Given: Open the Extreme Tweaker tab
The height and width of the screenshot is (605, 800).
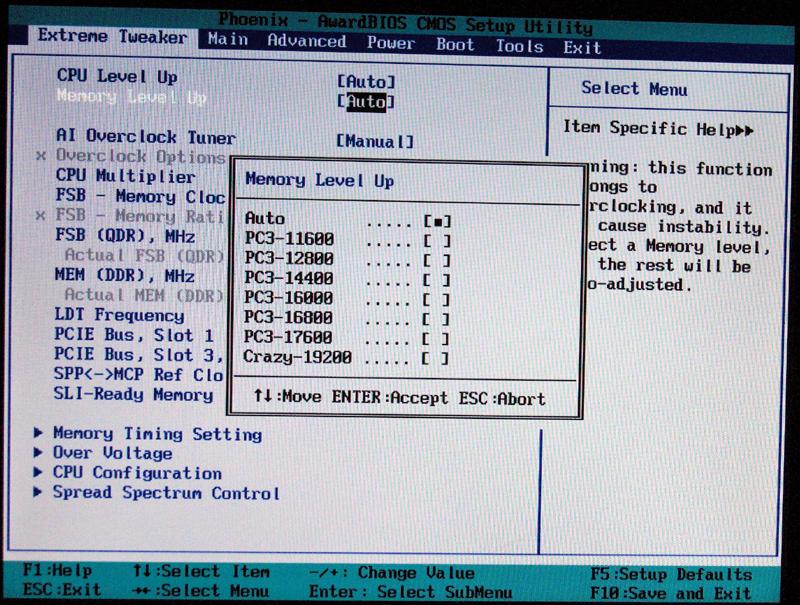Looking at the screenshot, I should point(112,36).
